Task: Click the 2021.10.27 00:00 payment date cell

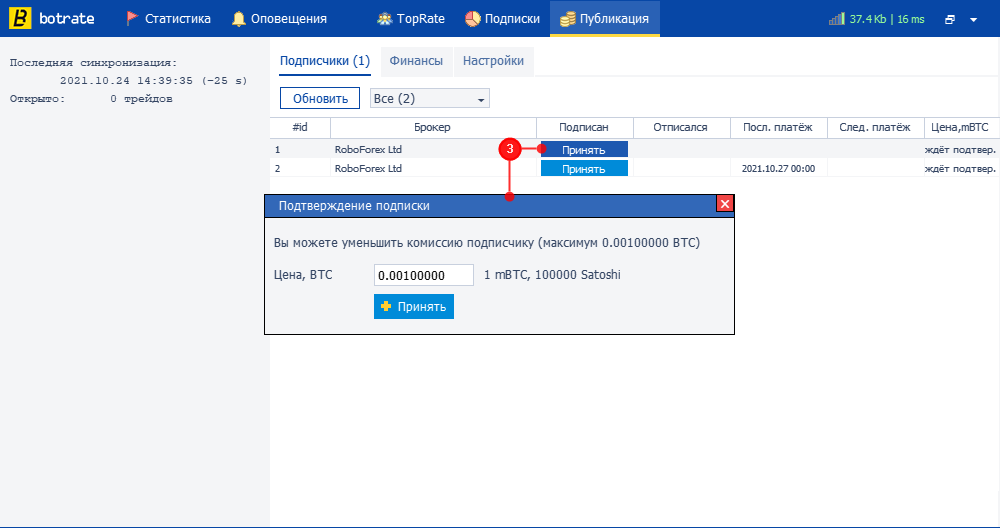Action: (778, 169)
